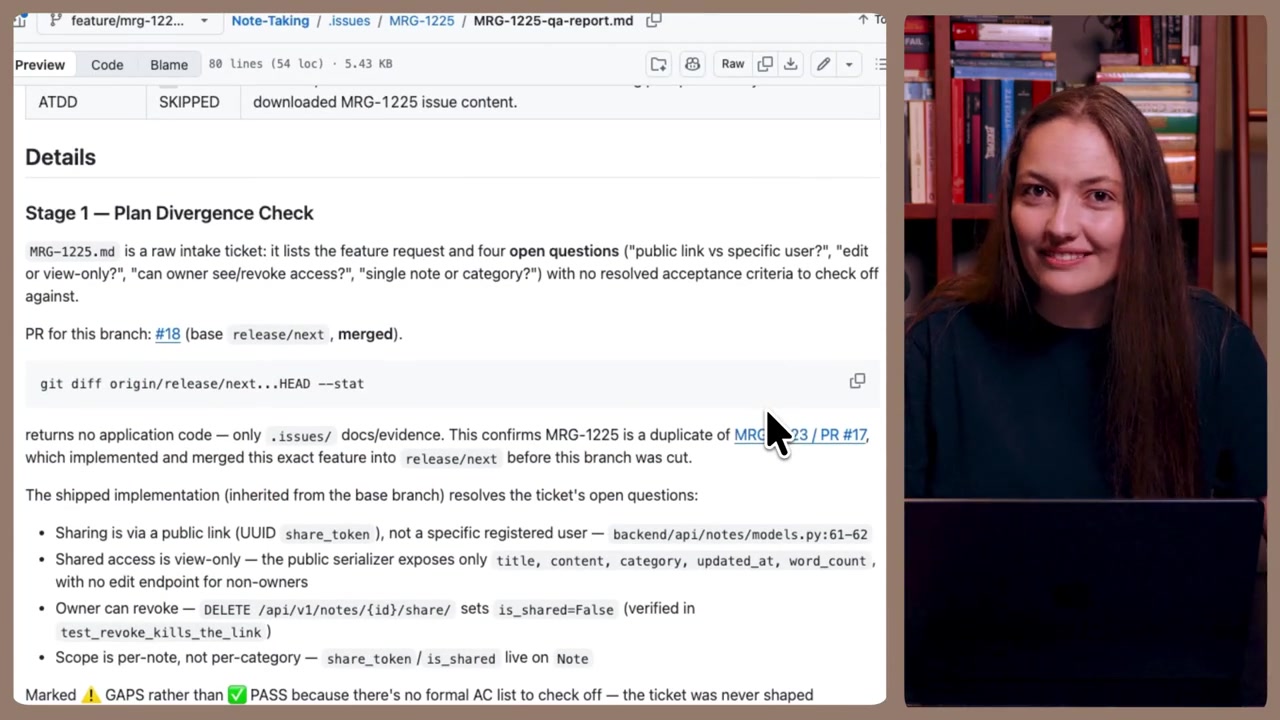Image resolution: width=1280 pixels, height=720 pixels.
Task: Switch to the Code tab
Action: tap(107, 64)
